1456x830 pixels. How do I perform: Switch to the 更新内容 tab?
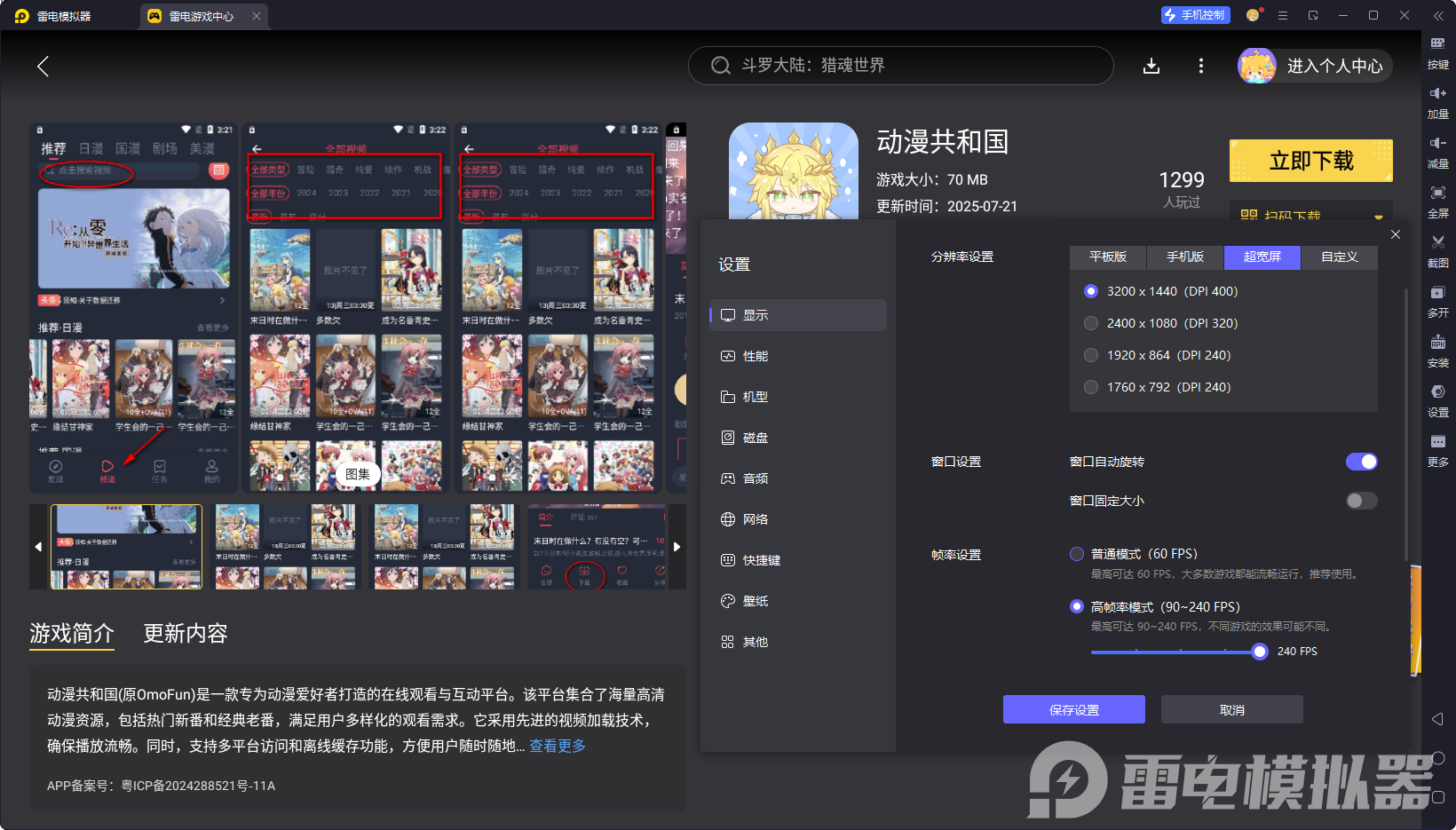185,634
